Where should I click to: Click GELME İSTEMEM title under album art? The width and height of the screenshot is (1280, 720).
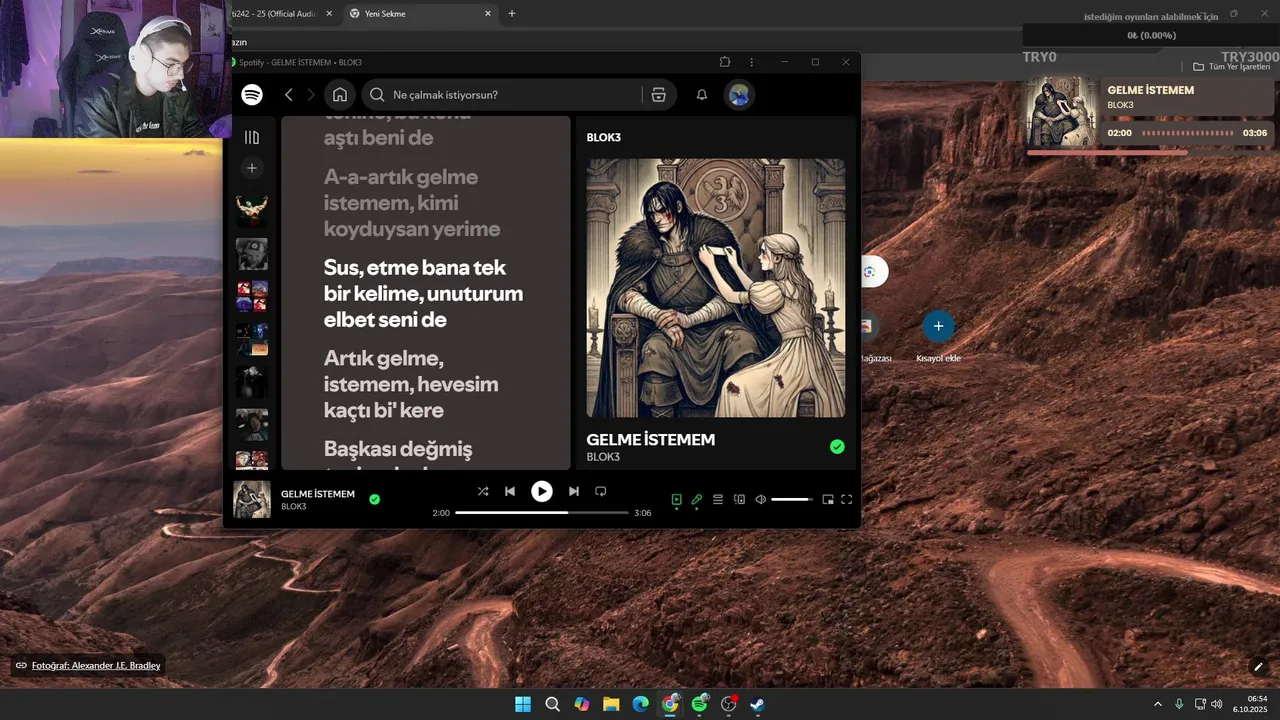coord(651,439)
